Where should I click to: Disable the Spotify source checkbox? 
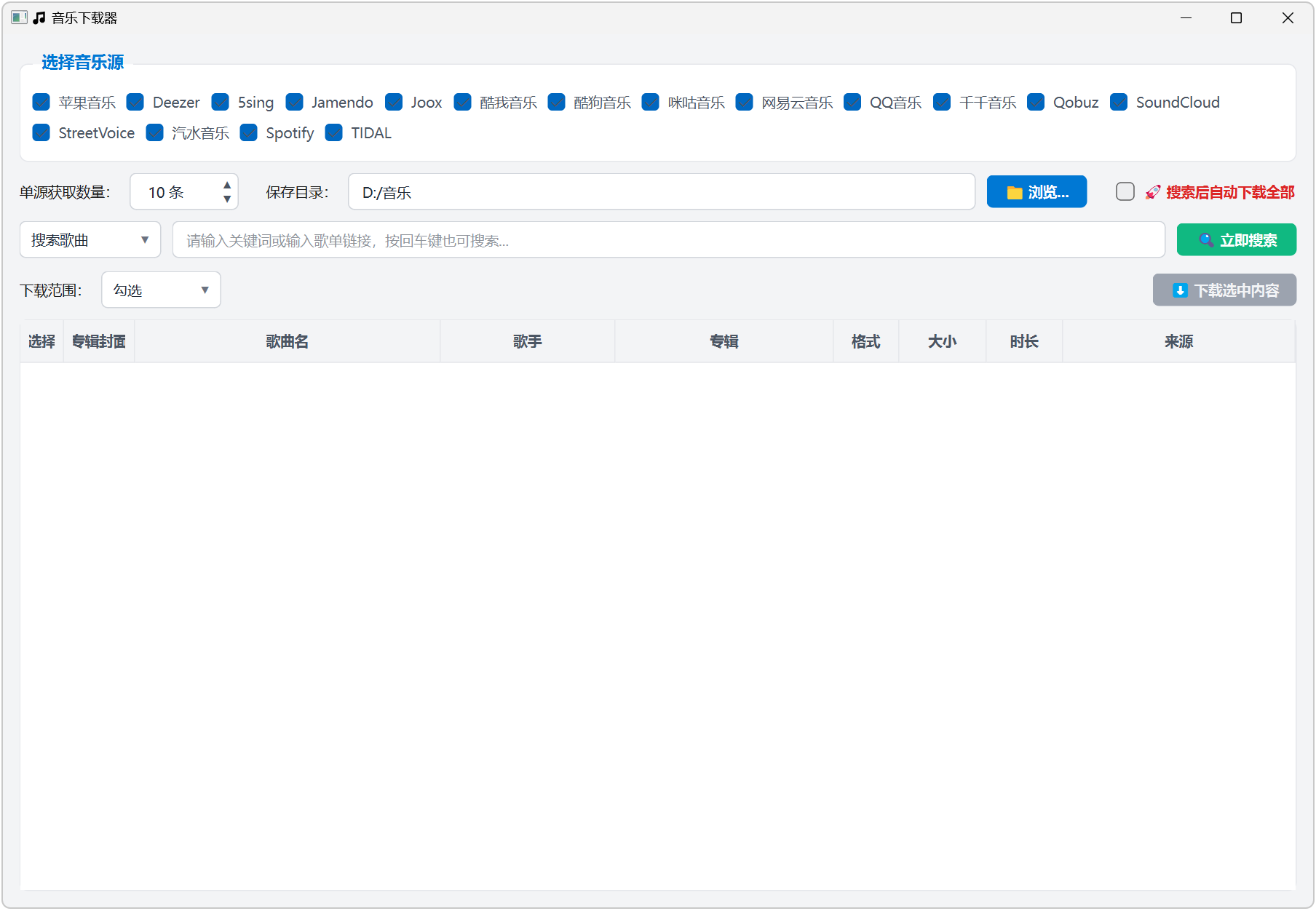tap(249, 133)
